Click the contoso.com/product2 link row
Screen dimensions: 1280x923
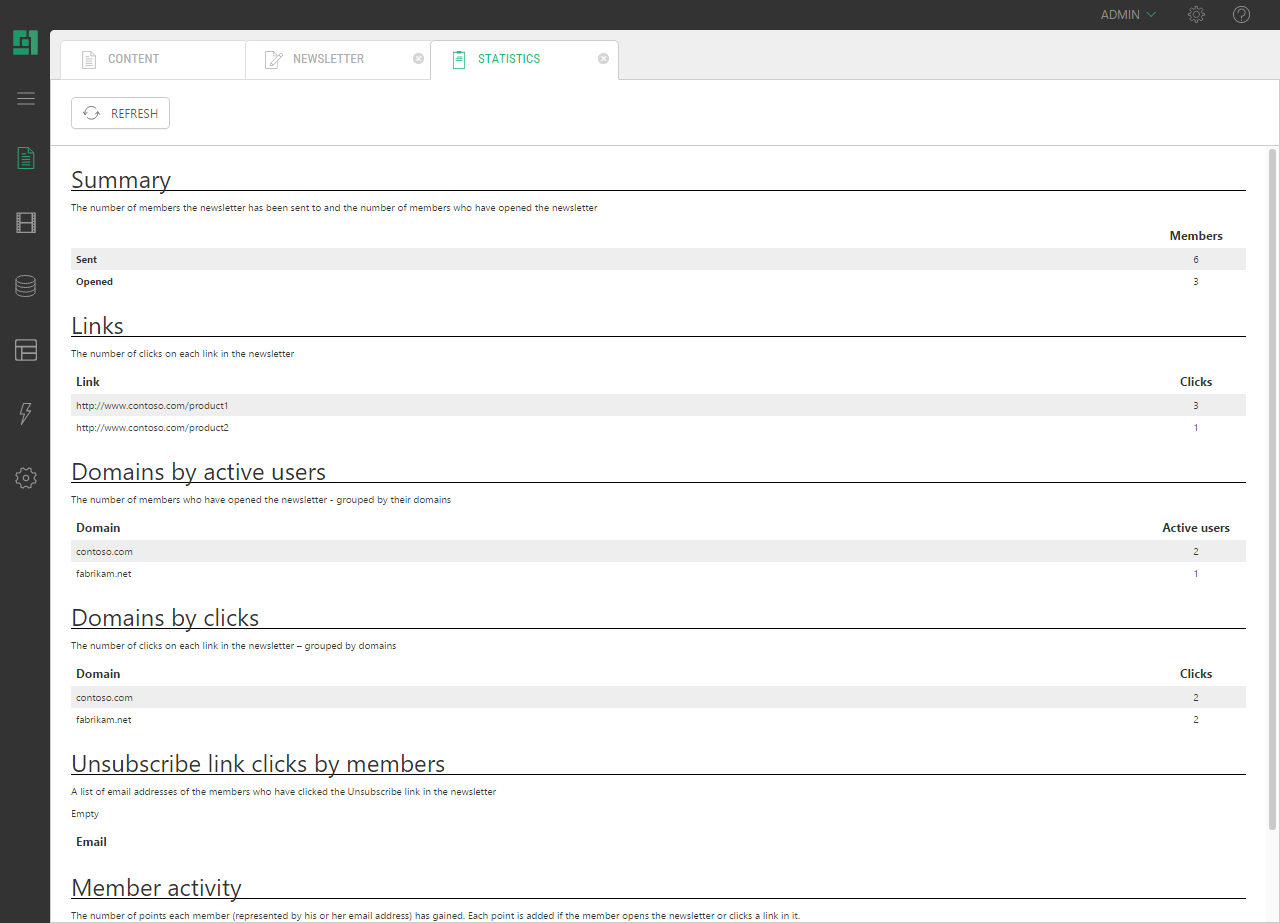pos(153,428)
